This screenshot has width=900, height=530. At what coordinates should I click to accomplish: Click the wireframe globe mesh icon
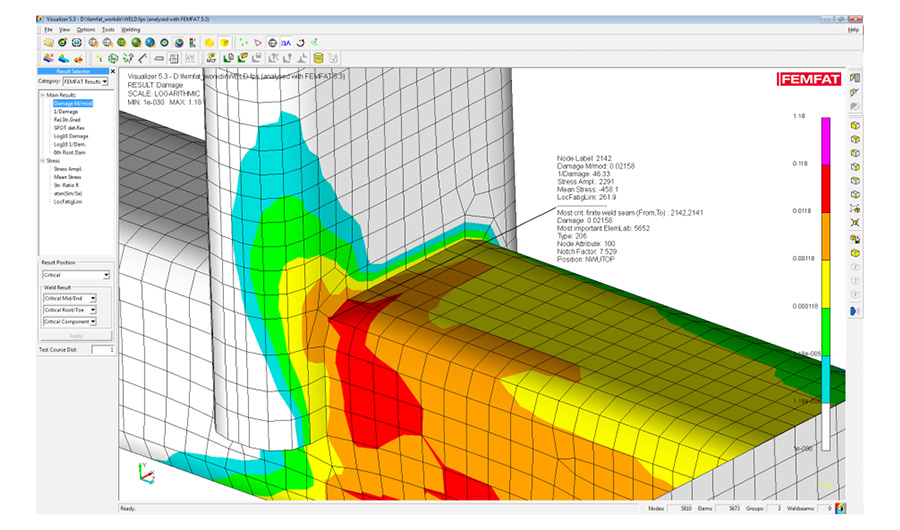(272, 42)
